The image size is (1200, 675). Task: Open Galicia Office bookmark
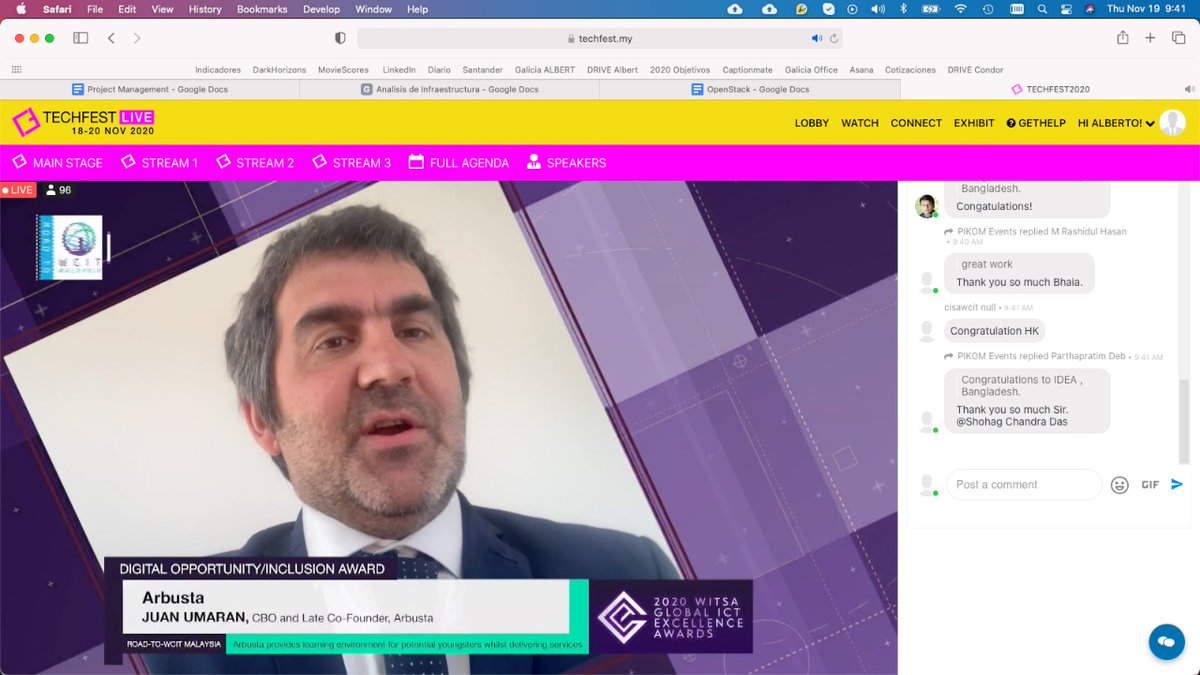pos(811,70)
